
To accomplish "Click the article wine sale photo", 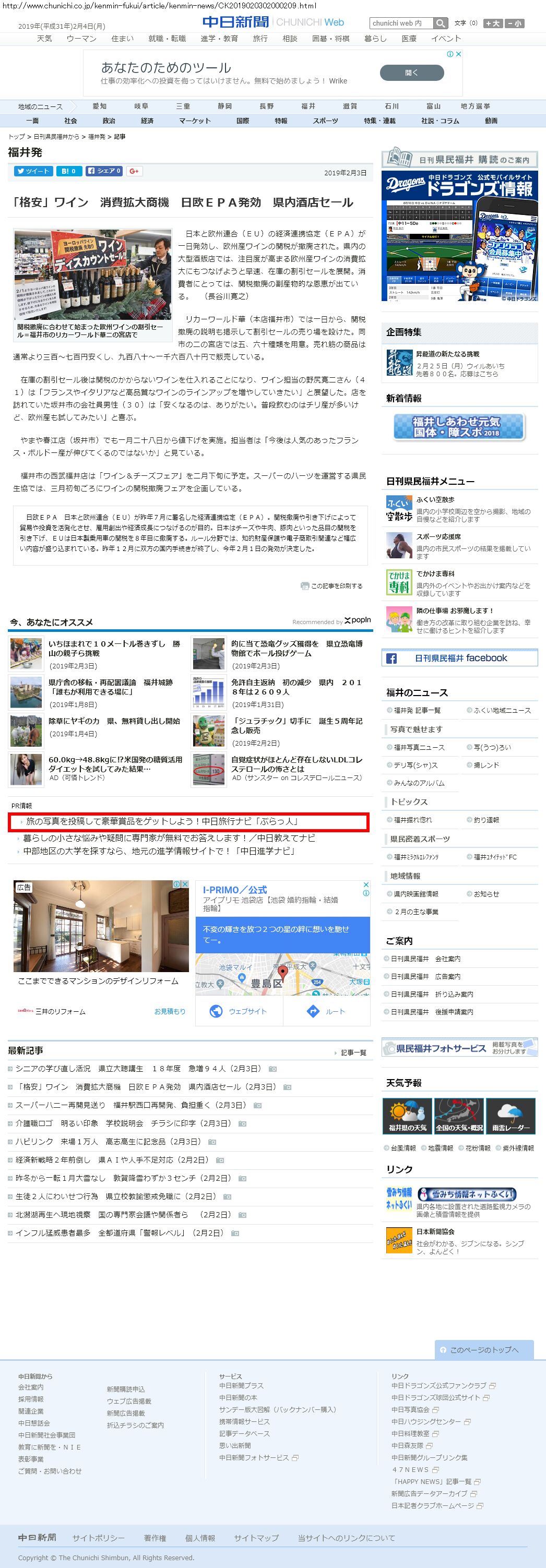I will (x=92, y=275).
